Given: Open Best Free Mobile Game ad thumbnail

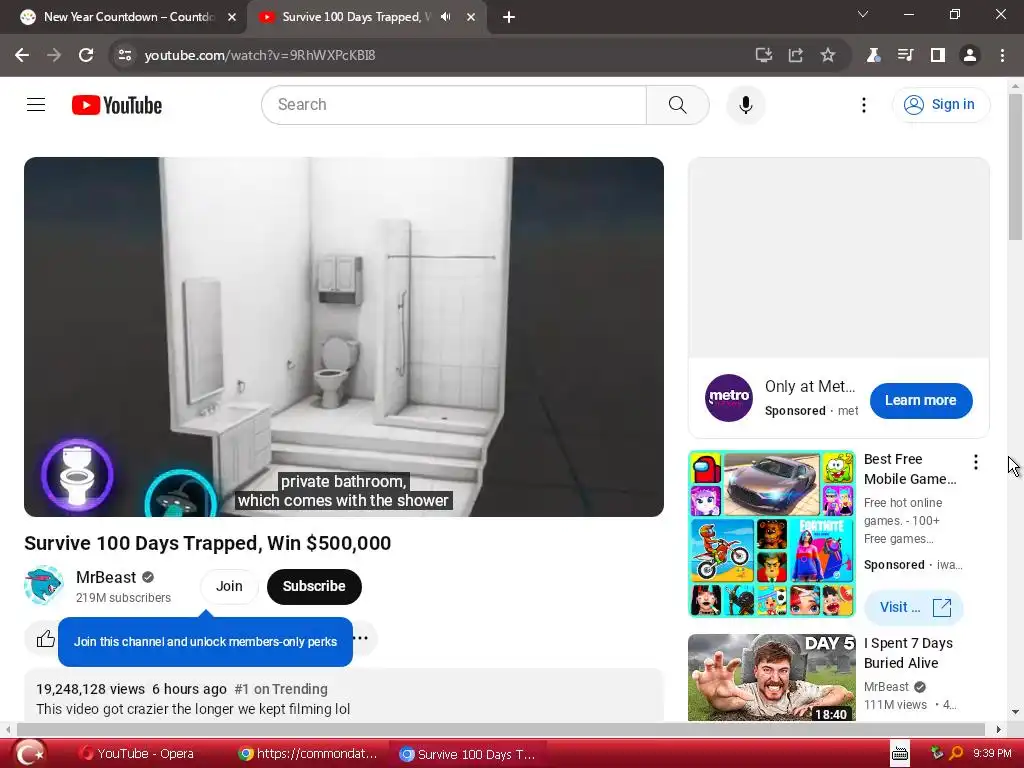Looking at the screenshot, I should pyautogui.click(x=771, y=534).
